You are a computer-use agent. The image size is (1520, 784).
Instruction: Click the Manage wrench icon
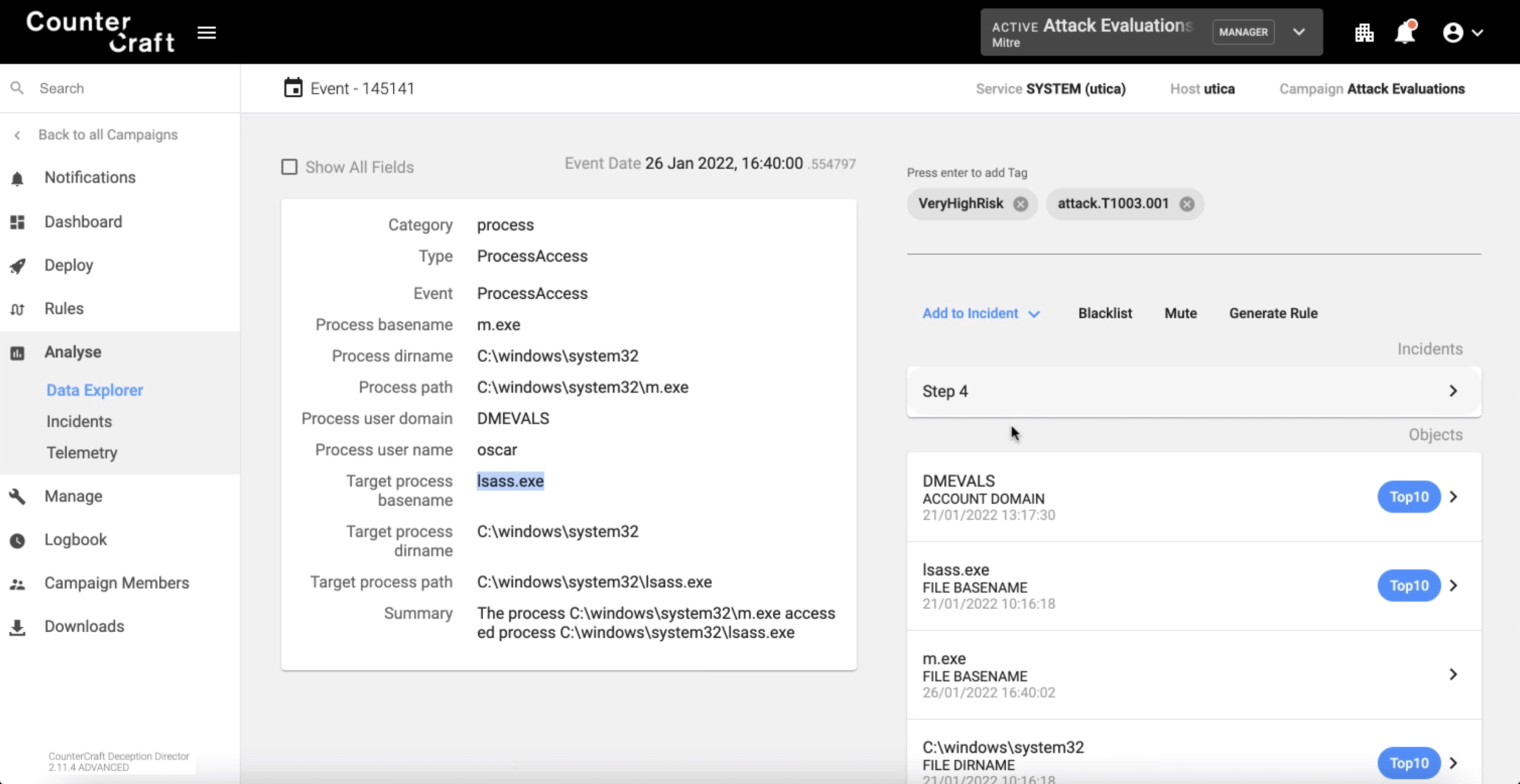(18, 497)
